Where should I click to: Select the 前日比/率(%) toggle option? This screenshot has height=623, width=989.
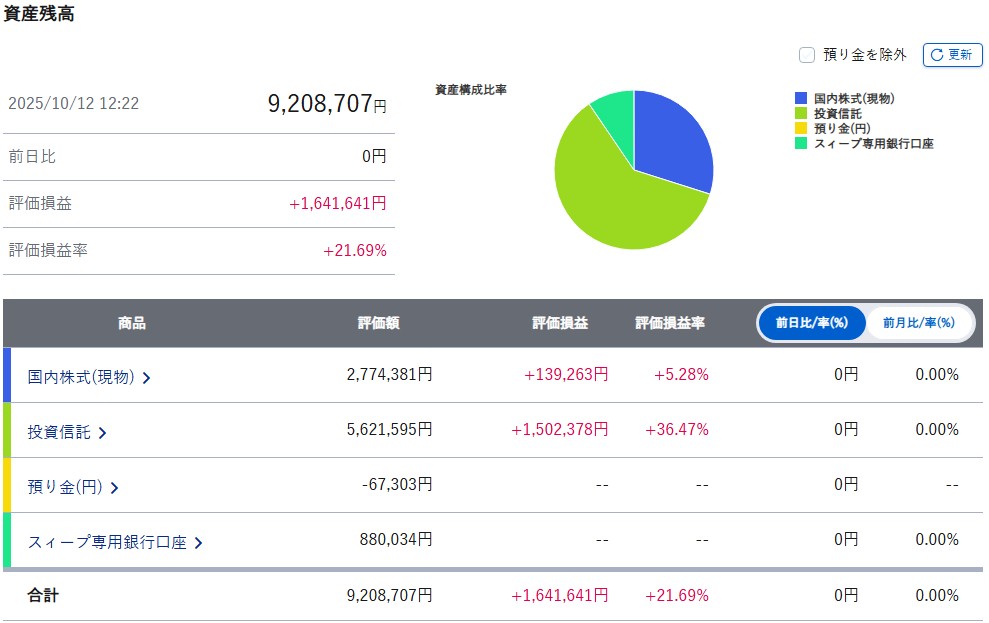pyautogui.click(x=810, y=323)
